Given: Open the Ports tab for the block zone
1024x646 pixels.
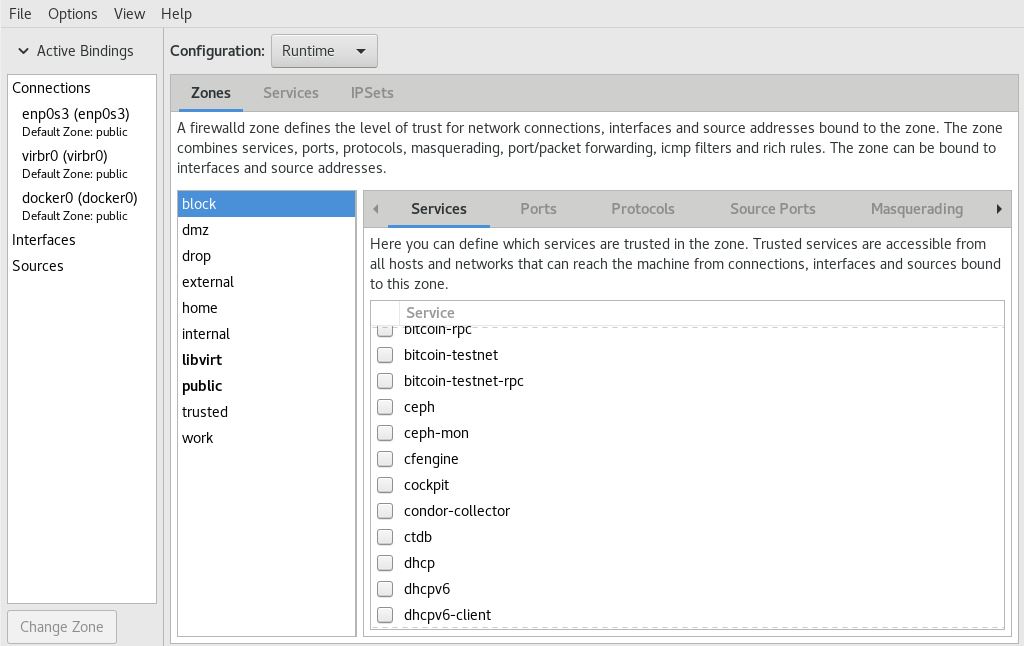Looking at the screenshot, I should point(538,209).
